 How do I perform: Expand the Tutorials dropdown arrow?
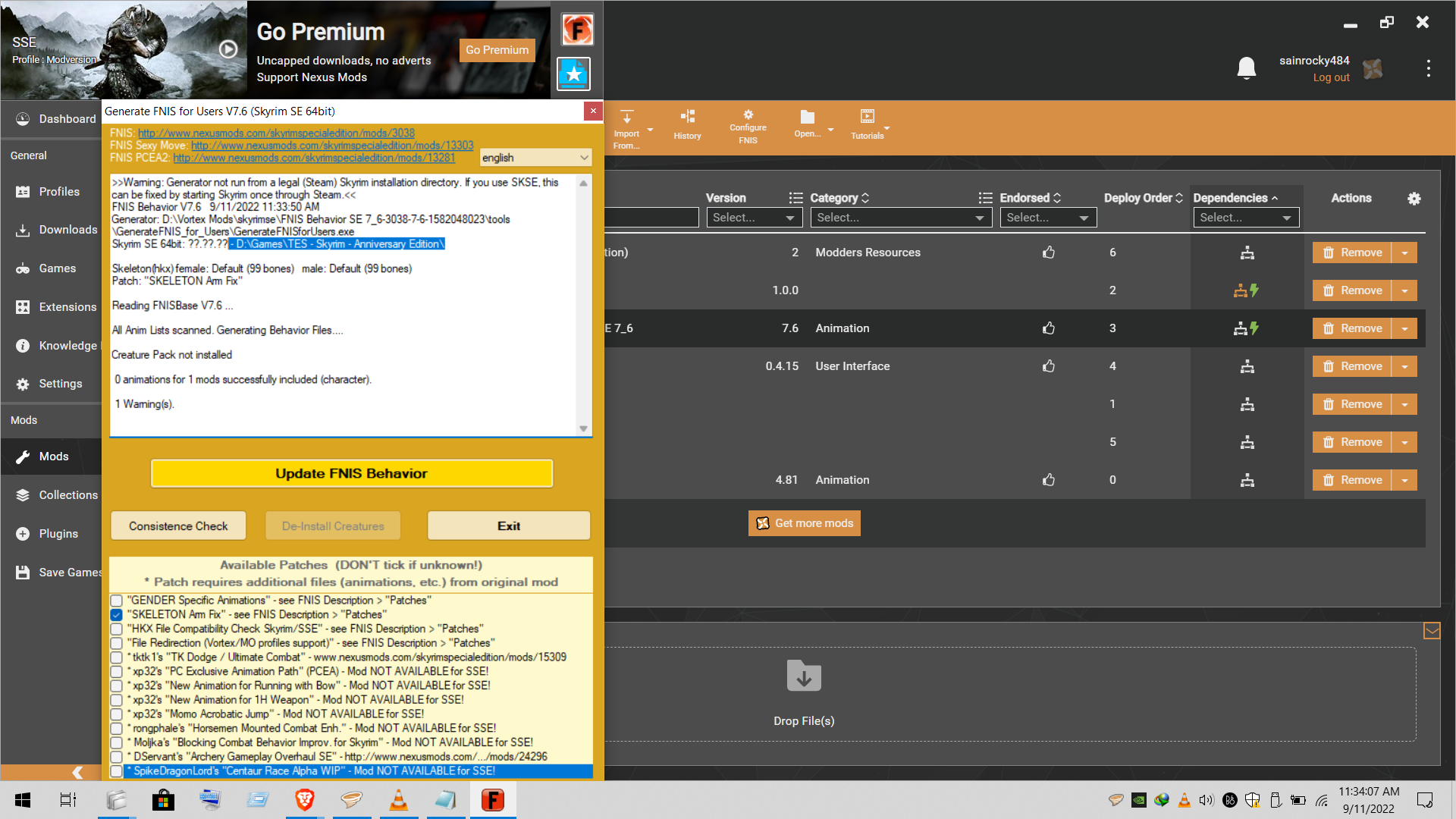[x=887, y=127]
